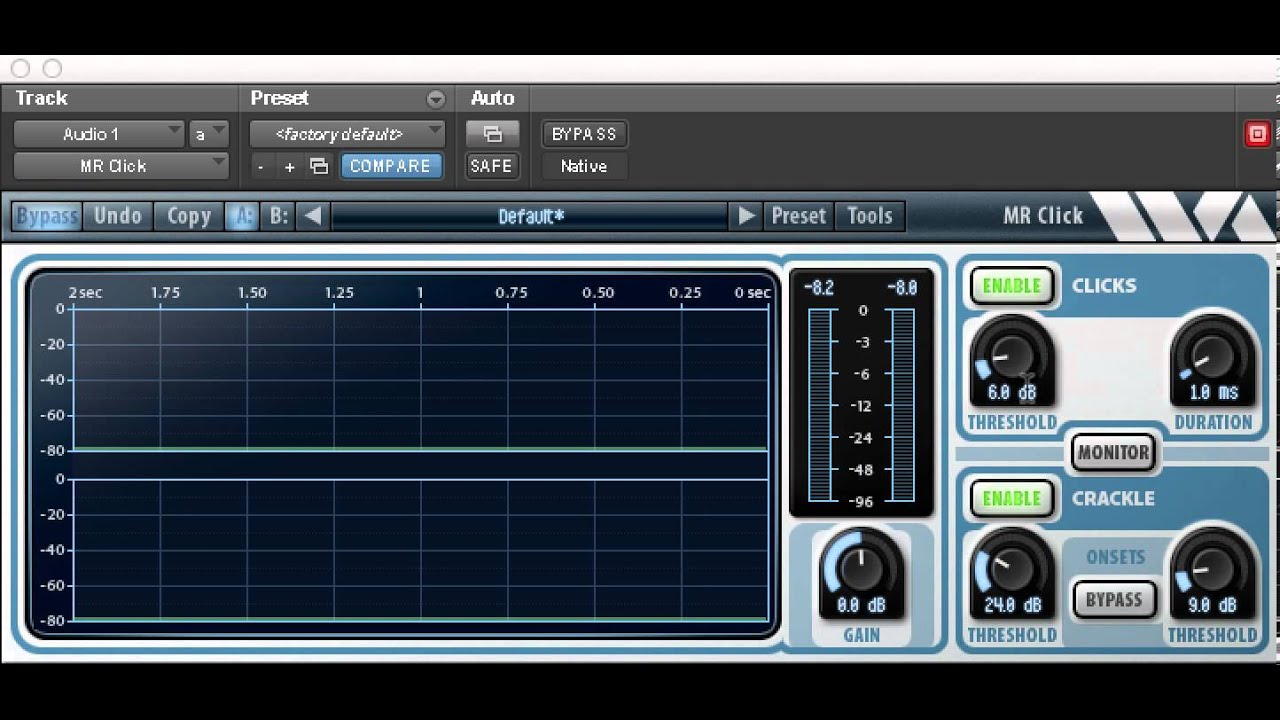Open the Tools menu
Image resolution: width=1280 pixels, height=720 pixels.
pos(870,216)
